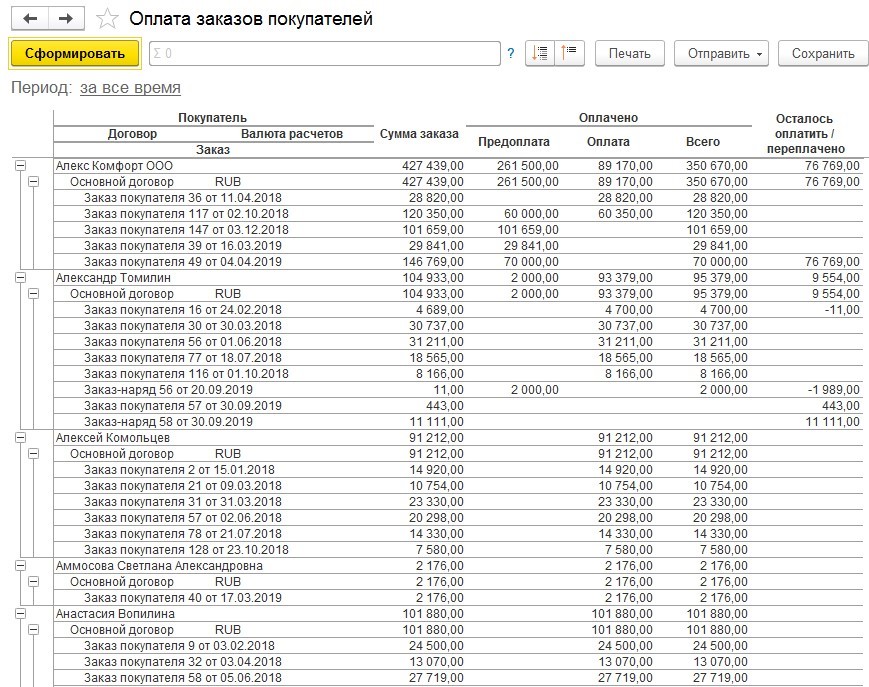The height and width of the screenshot is (687, 869).
Task: Click the forward navigation arrow
Action: (x=66, y=19)
